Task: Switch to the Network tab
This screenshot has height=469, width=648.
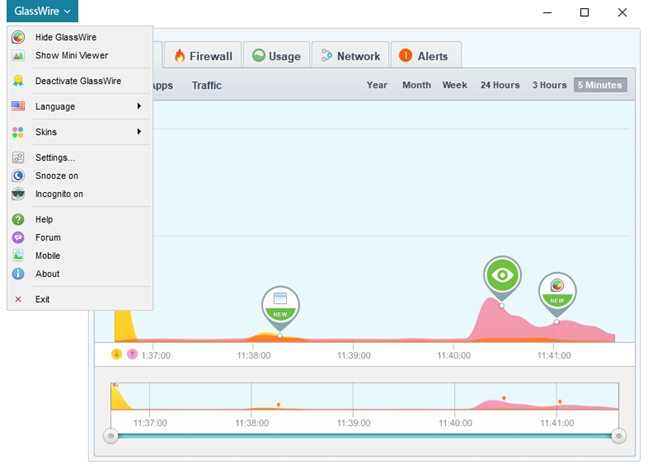Action: [x=350, y=55]
